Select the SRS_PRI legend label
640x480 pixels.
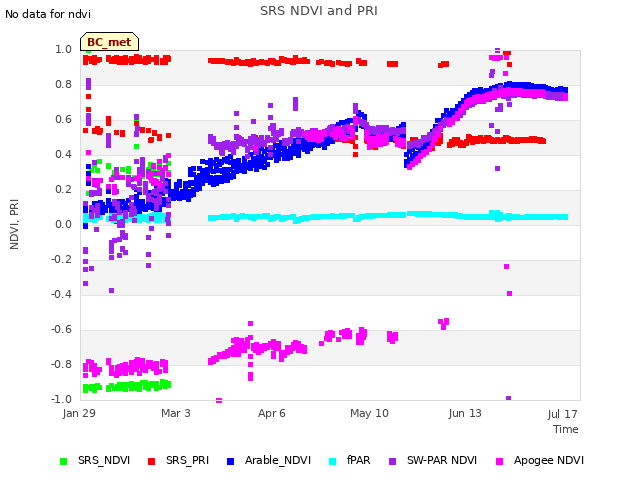187,460
